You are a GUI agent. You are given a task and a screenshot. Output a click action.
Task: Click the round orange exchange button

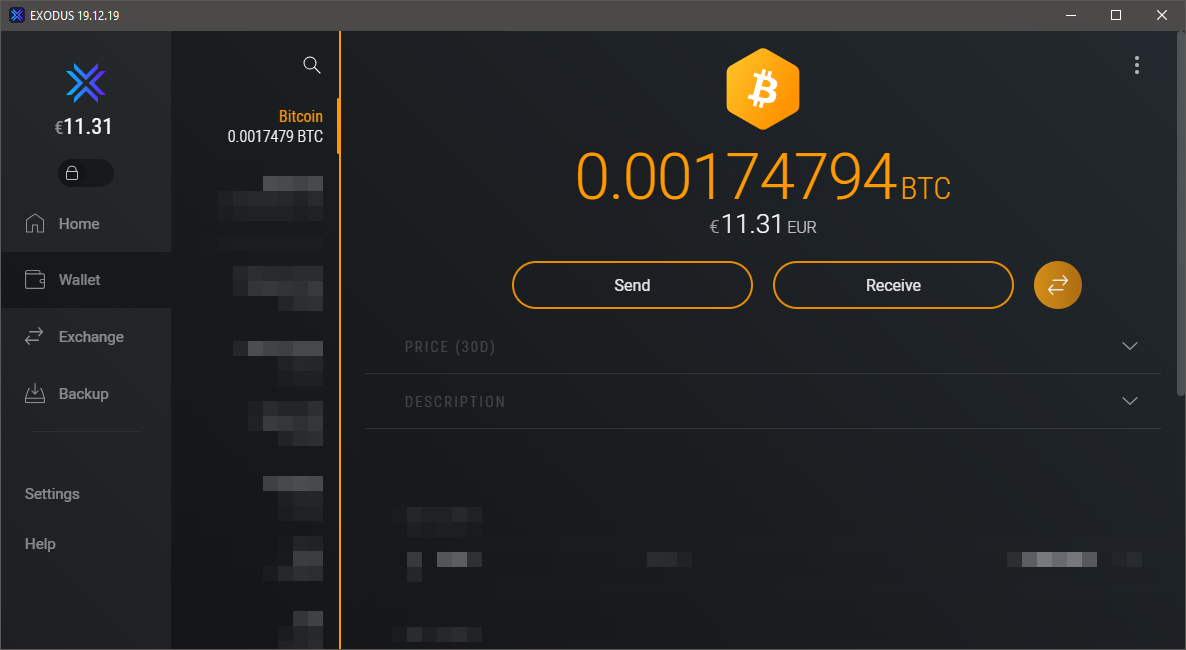1057,285
